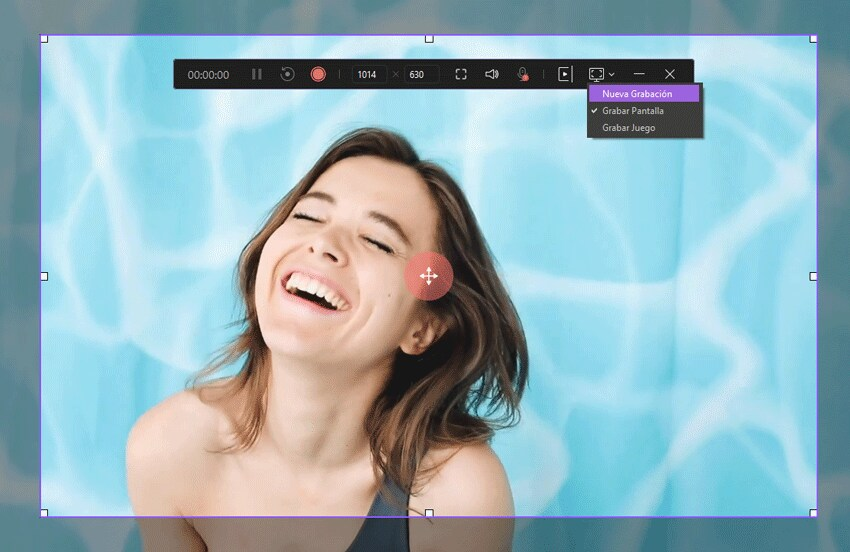Start recording with the red record button
Viewport: 850px width, 552px height.
pos(318,74)
